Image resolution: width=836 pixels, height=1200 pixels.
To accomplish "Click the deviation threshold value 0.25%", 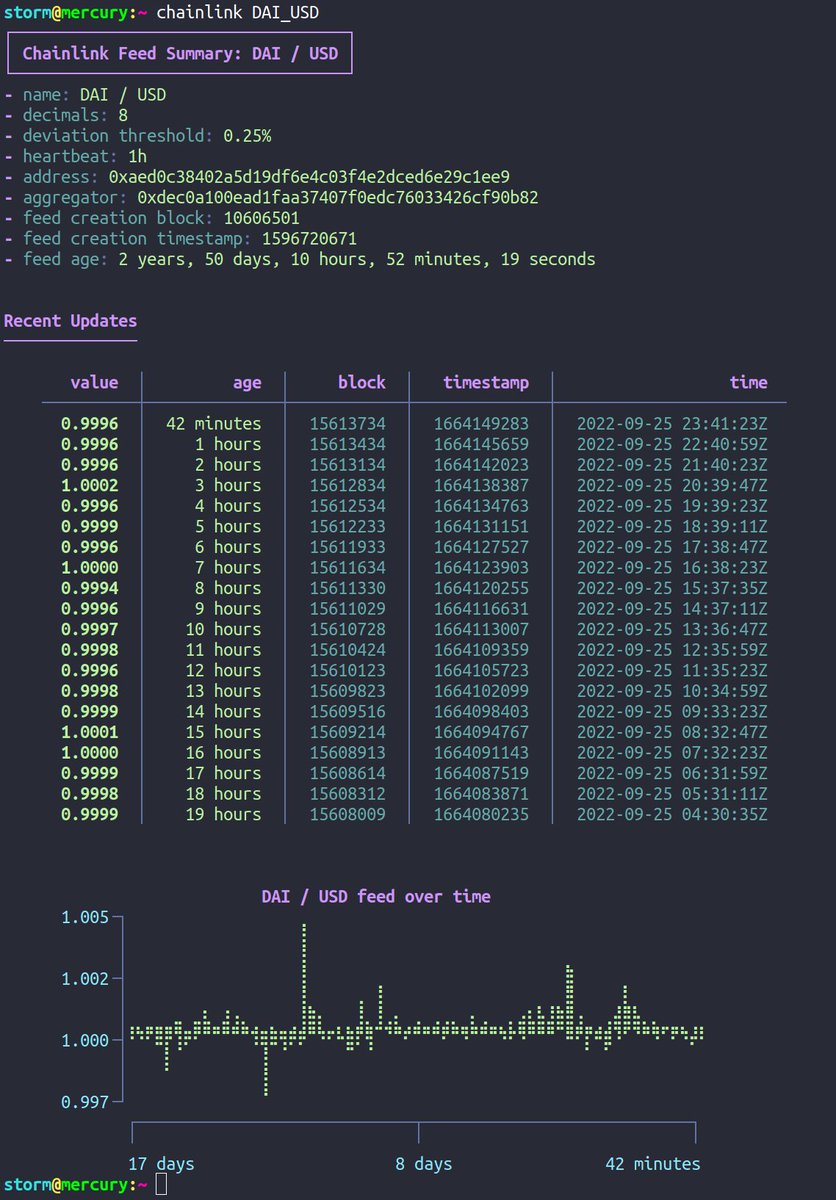I will [247, 136].
